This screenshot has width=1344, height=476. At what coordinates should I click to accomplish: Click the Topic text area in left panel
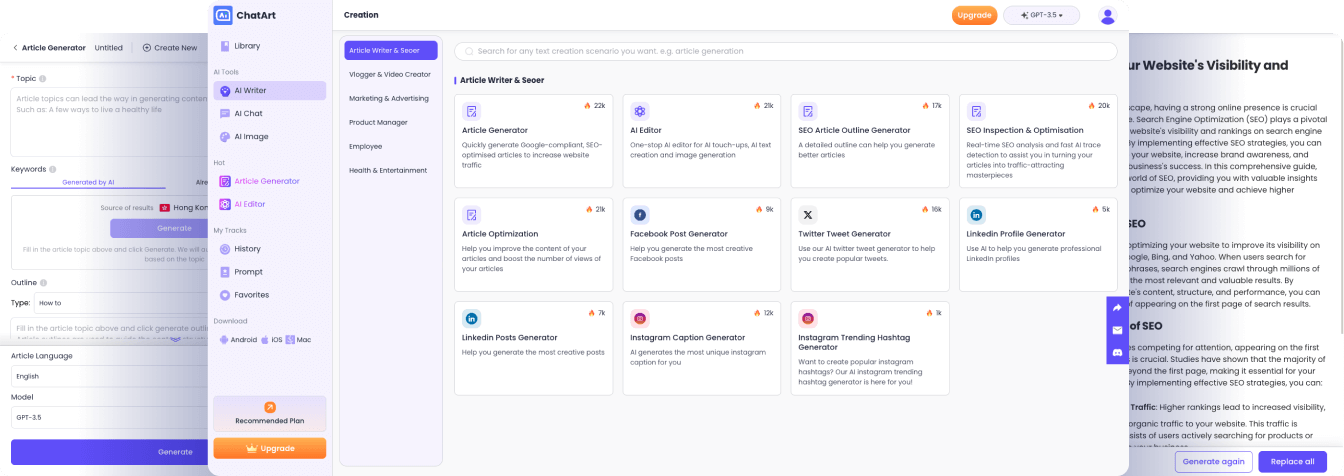click(x=110, y=121)
